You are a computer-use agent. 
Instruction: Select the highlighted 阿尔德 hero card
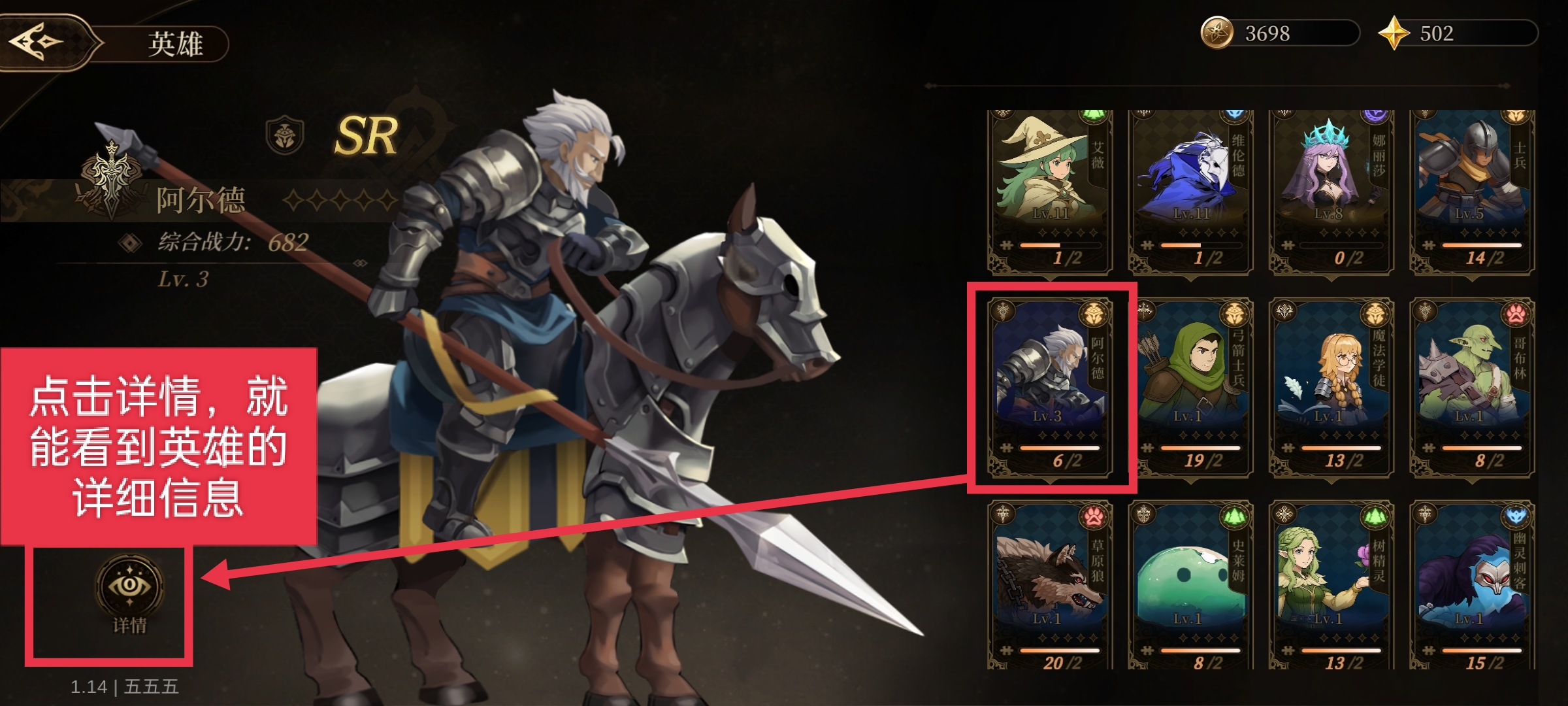click(1049, 387)
